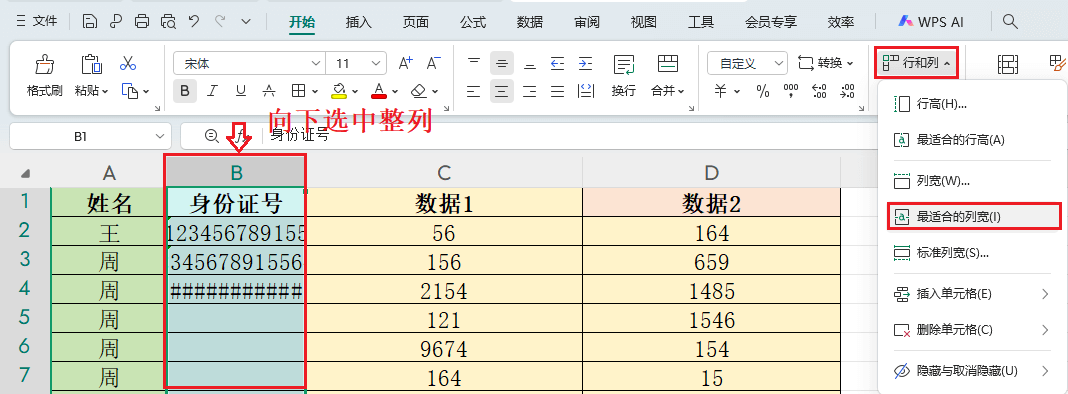Open the font size 11 dropdown

(x=376, y=63)
